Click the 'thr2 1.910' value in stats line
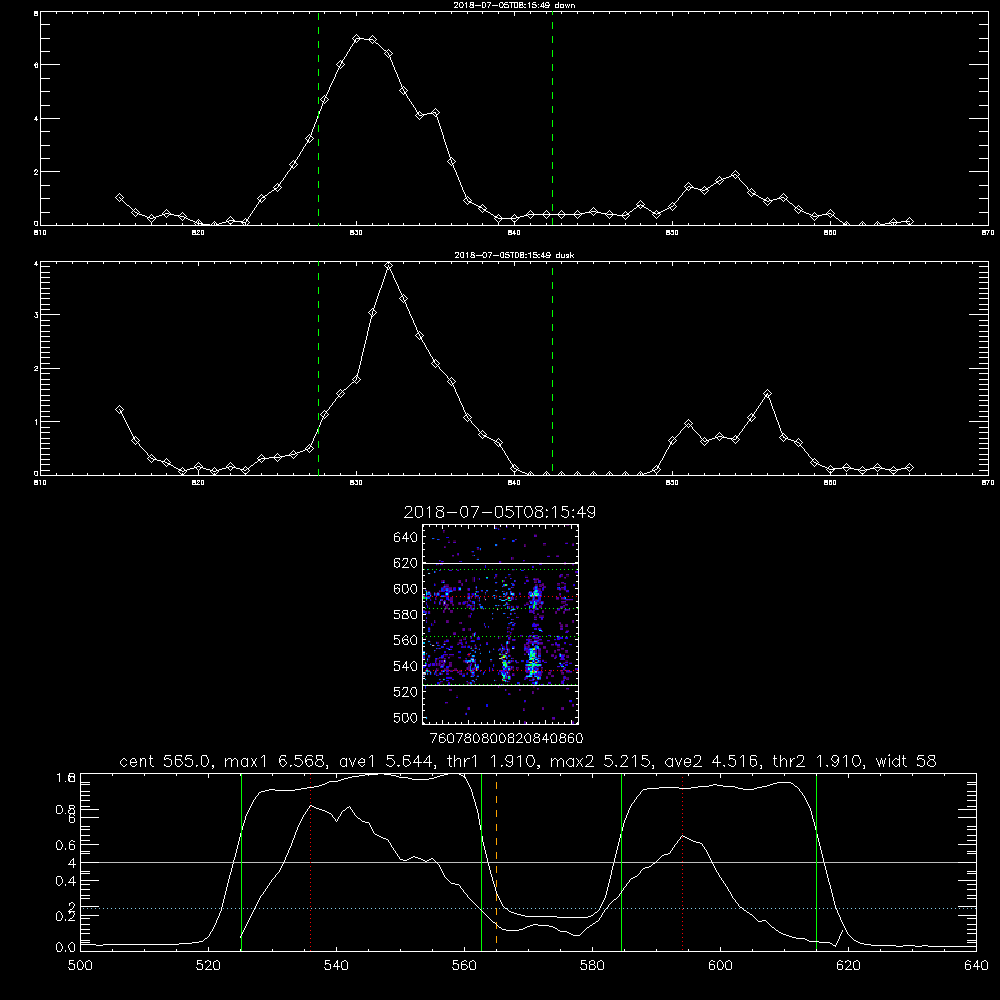The width and height of the screenshot is (1000, 1000). coord(817,761)
